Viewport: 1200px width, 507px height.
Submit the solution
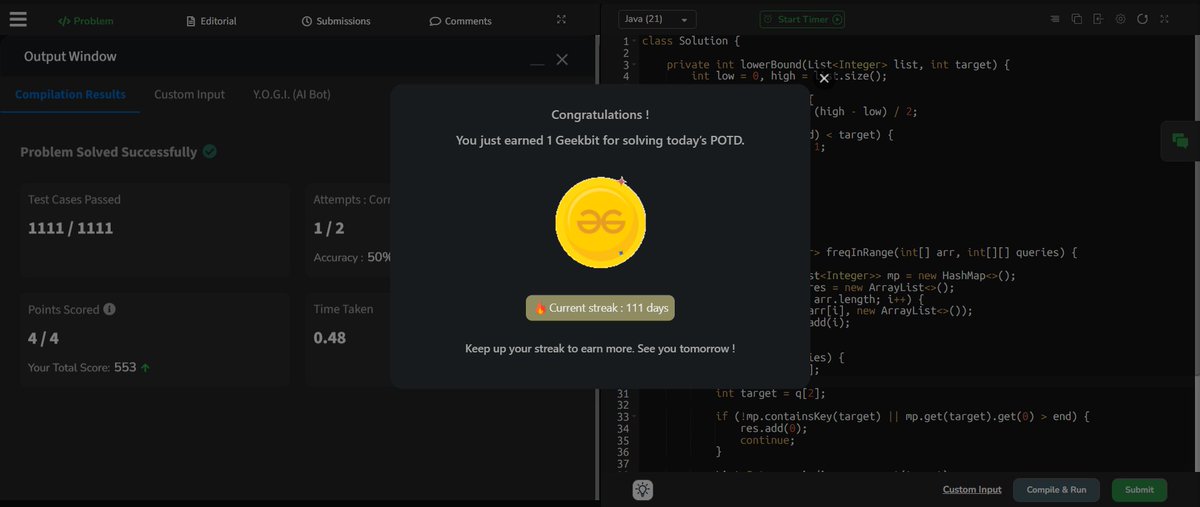tap(1139, 490)
